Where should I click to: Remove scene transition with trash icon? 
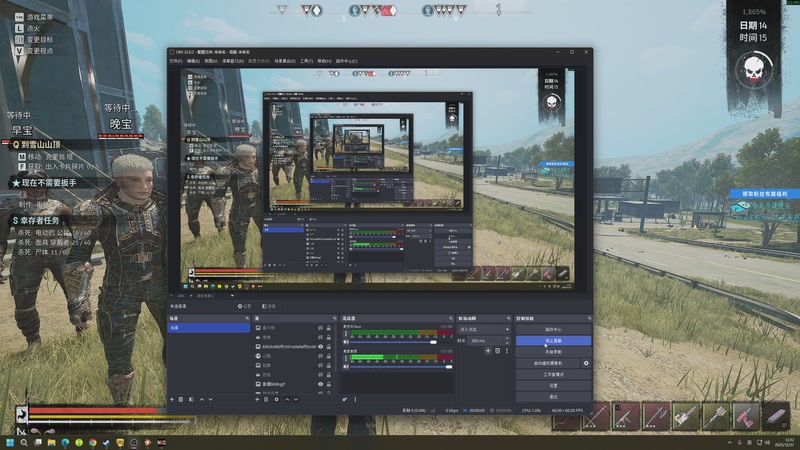coord(498,351)
